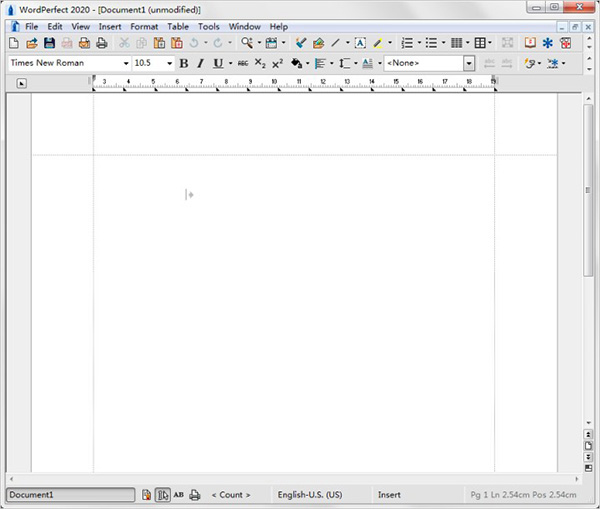Click the clipart image insert icon

point(318,43)
